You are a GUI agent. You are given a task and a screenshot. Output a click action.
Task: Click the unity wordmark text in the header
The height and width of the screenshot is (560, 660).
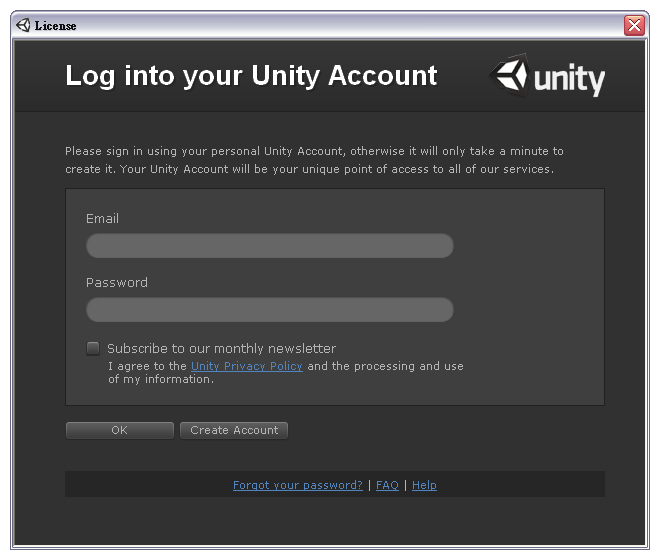click(x=570, y=80)
